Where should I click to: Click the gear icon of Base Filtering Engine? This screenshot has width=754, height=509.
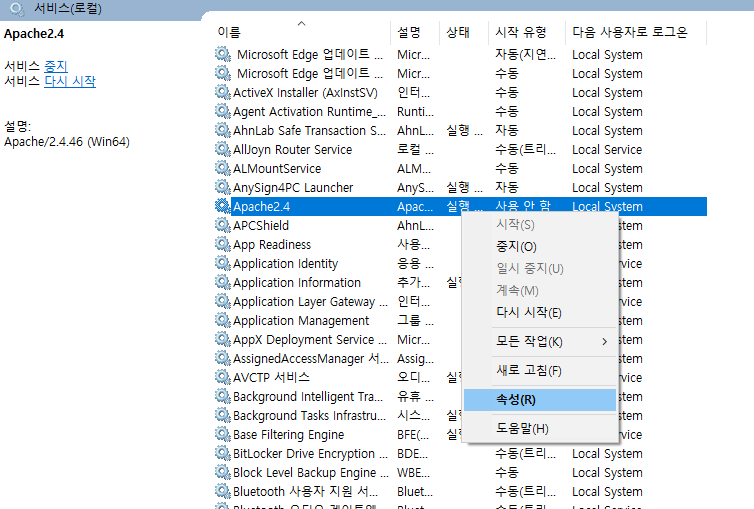coord(223,434)
